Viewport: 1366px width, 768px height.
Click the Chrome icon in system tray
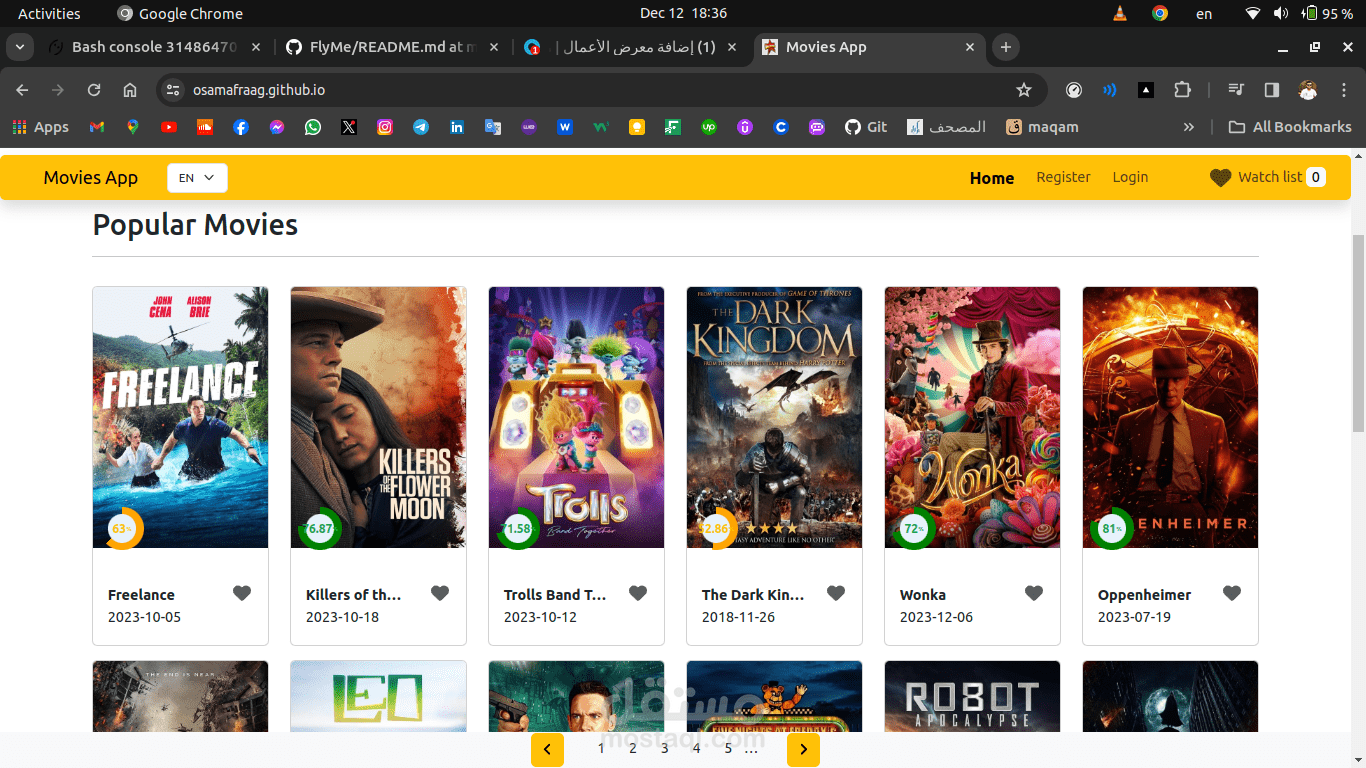point(1160,13)
